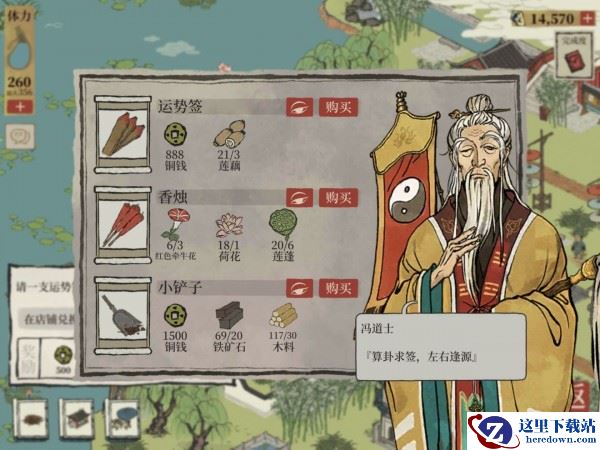Toggle the eye icon beside 香烛
Viewport: 600px width, 450px height.
pos(300,198)
